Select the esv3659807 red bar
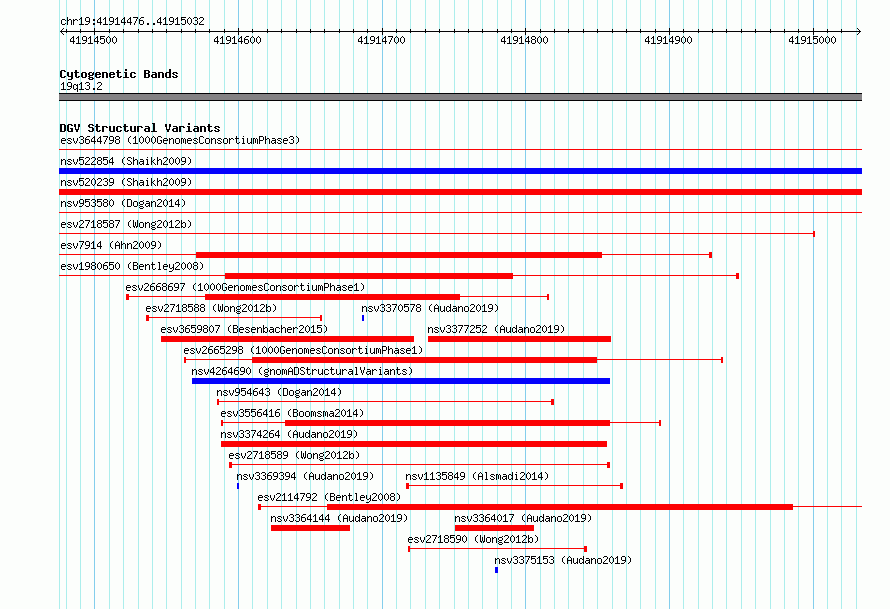Screen dimensions: 890x609 pyautogui.click(x=287, y=339)
